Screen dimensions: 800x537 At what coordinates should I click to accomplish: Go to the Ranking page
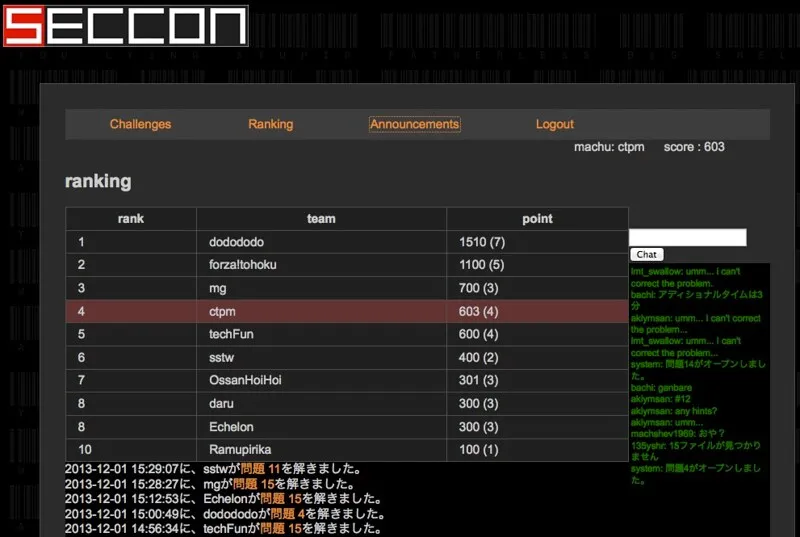tap(270, 124)
